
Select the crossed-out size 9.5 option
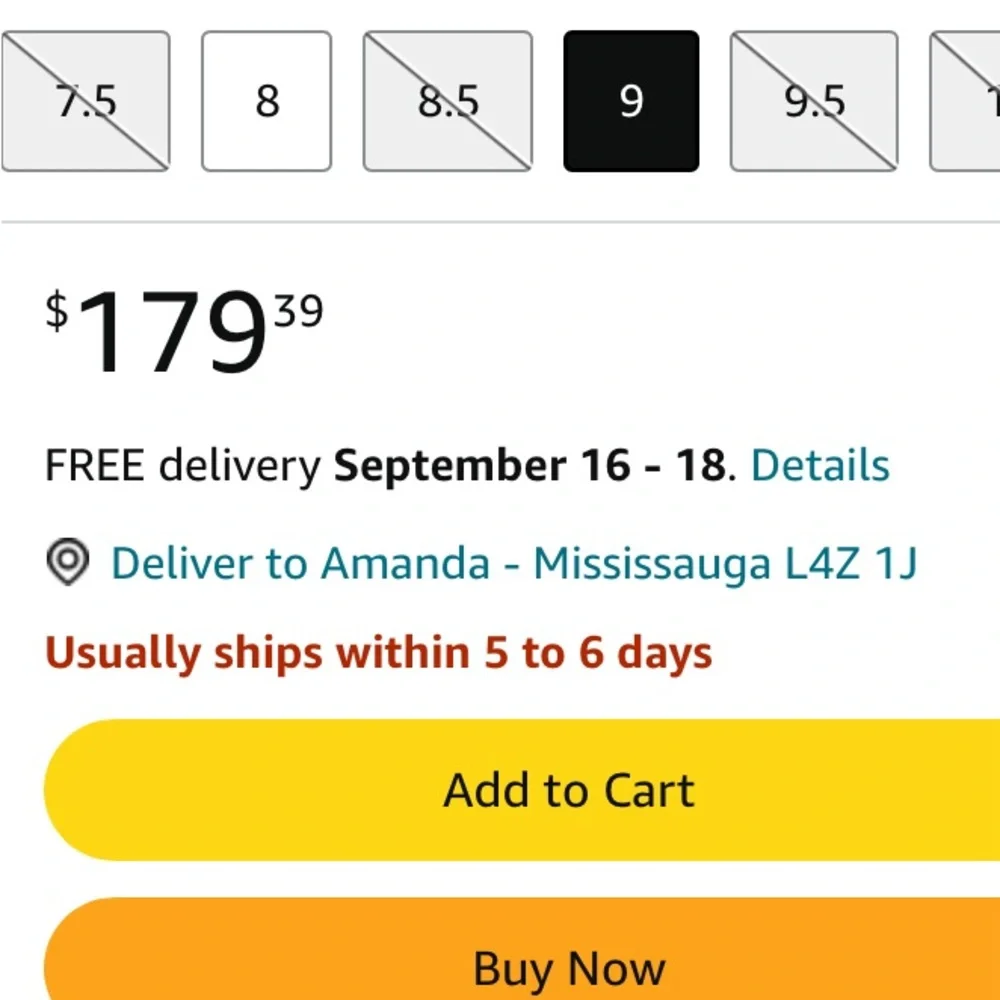pyautogui.click(x=814, y=101)
